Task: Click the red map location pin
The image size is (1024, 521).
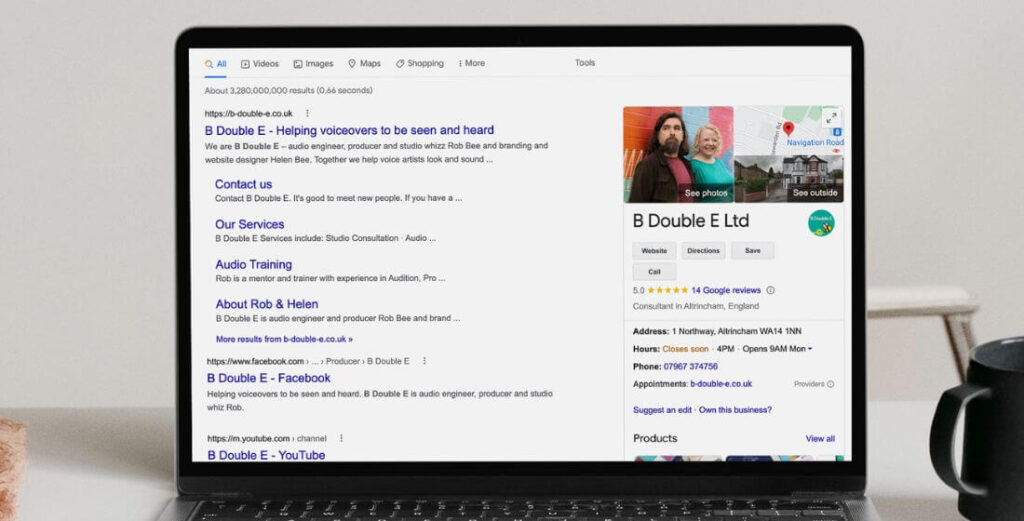Action: pyautogui.click(x=788, y=129)
